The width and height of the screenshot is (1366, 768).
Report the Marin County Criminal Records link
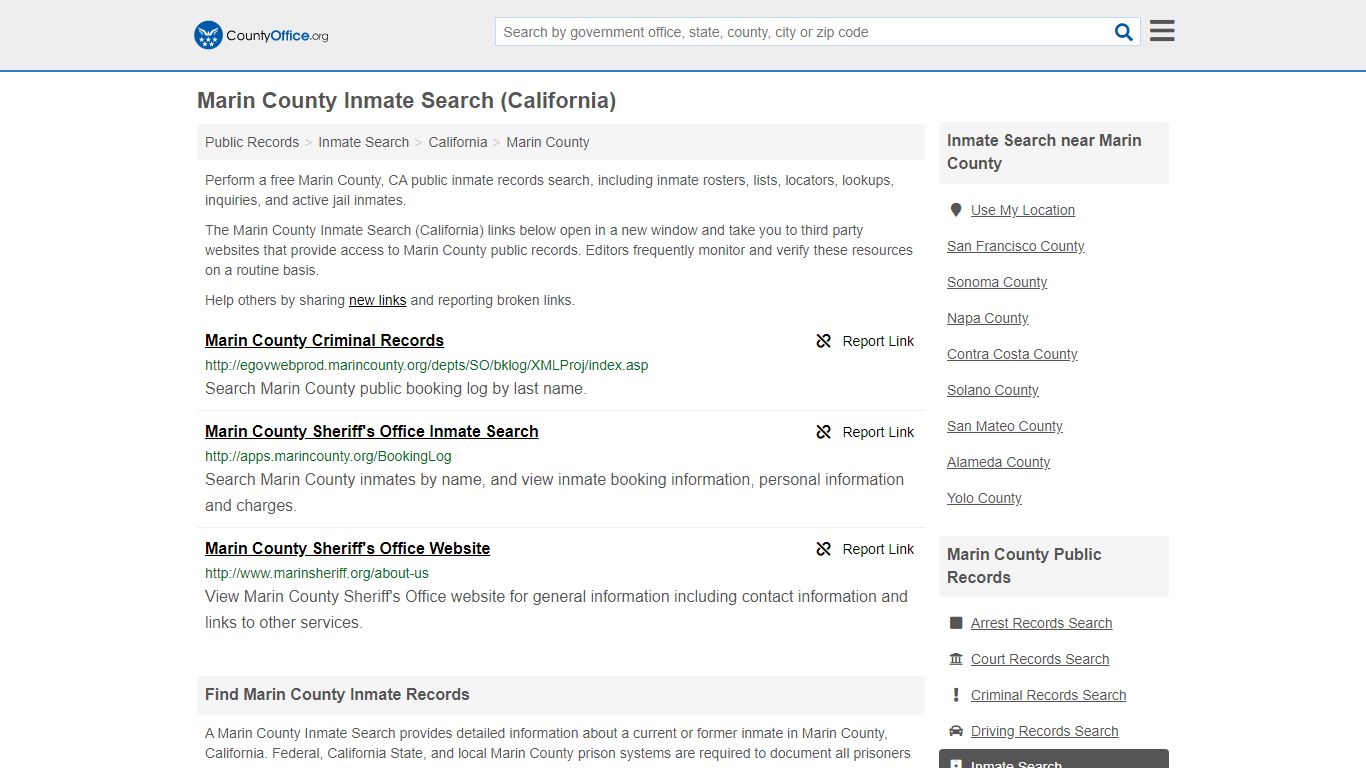pos(865,341)
